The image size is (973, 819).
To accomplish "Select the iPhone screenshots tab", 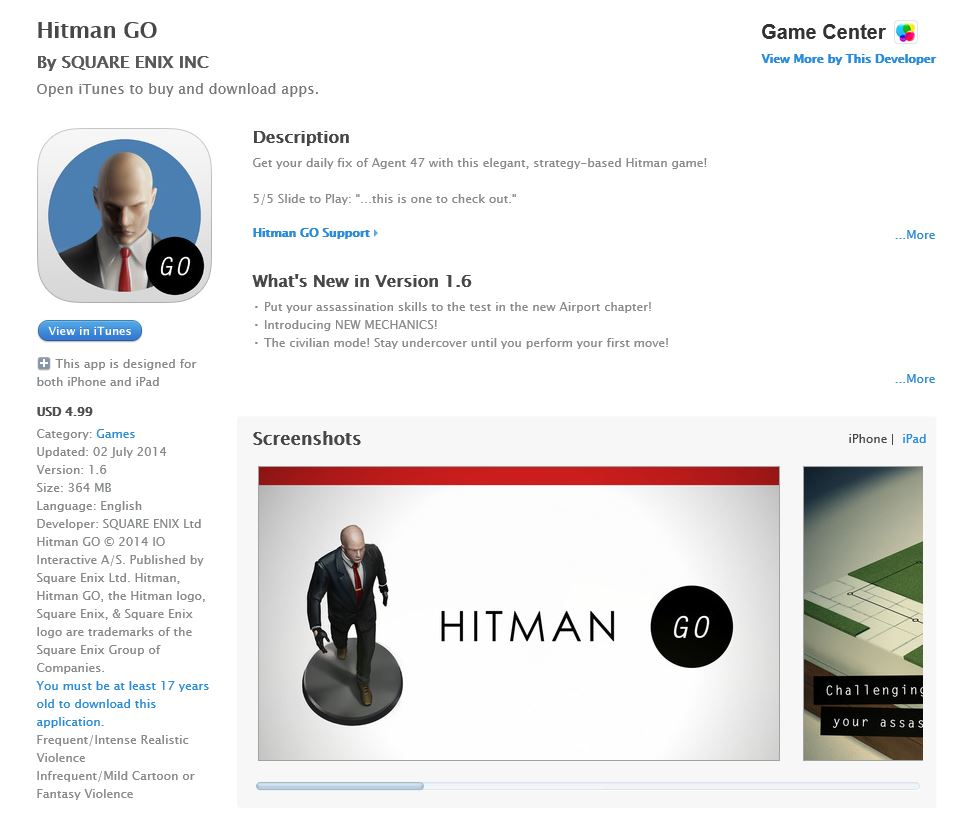I will tap(868, 439).
